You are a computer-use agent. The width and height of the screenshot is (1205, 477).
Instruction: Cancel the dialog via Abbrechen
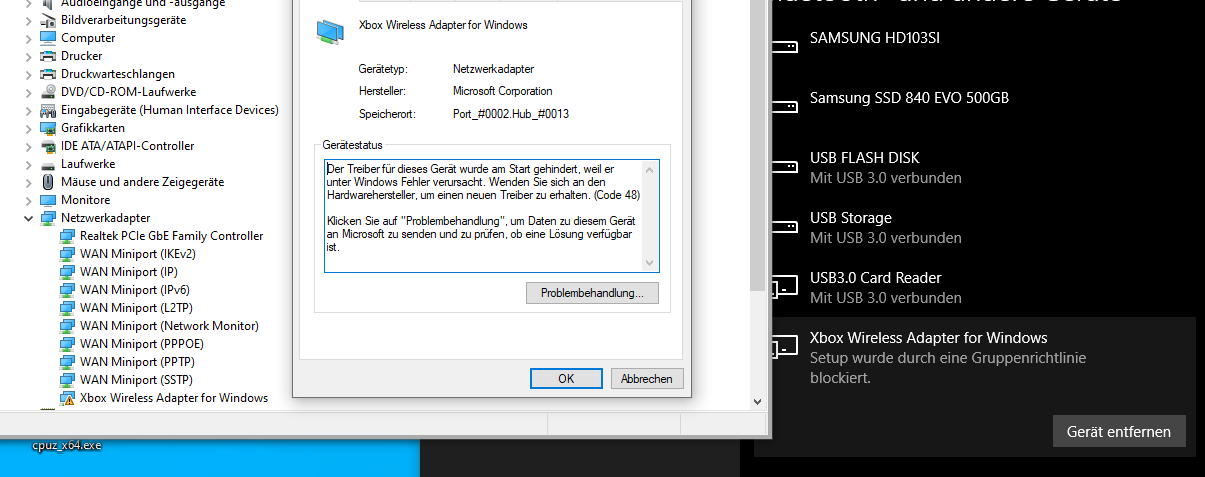647,379
